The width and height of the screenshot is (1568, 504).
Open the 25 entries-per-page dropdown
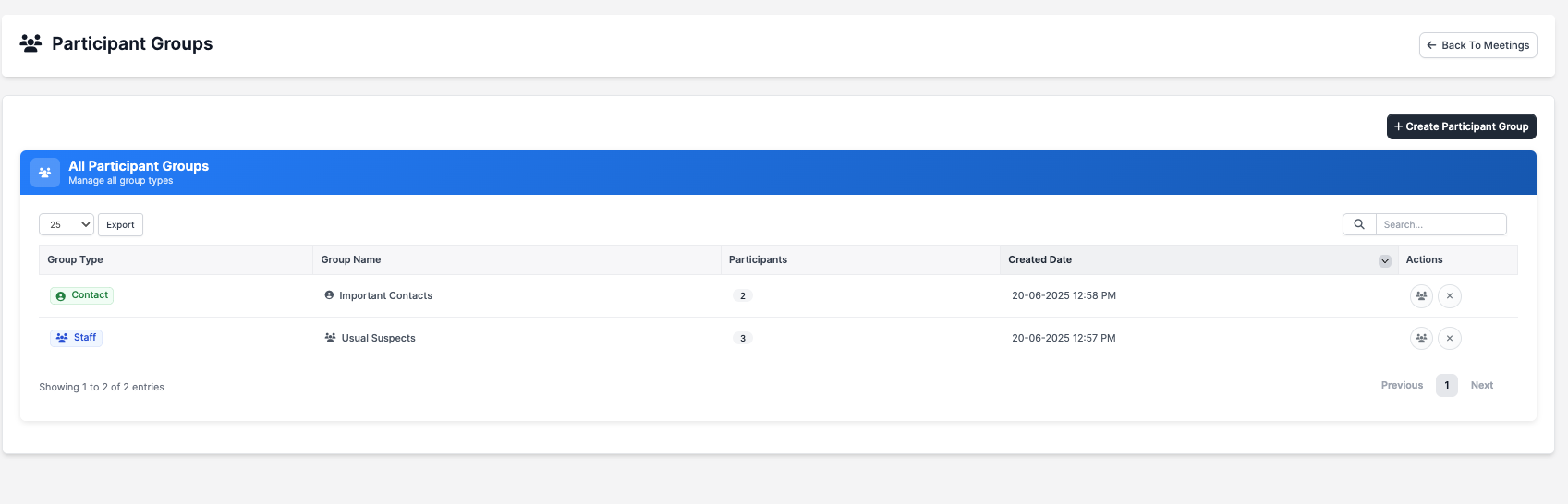(67, 224)
